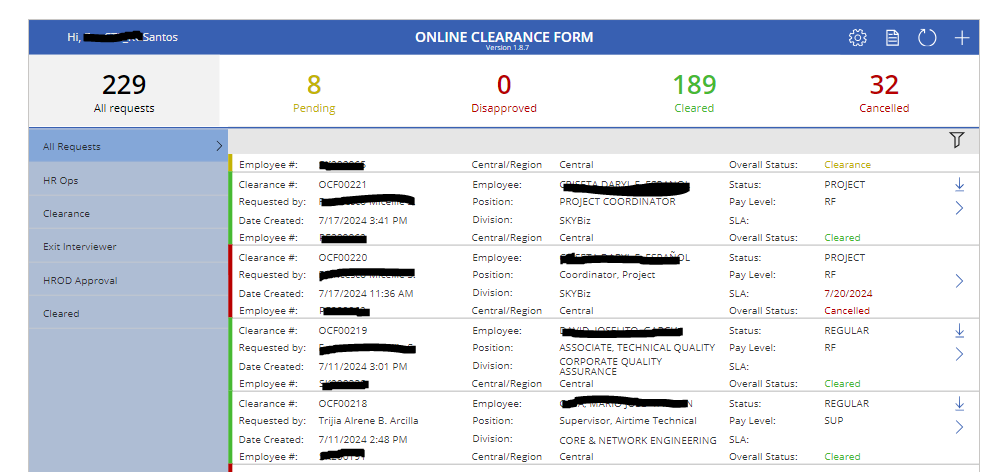Show the 32 Cancelled requests
The image size is (1004, 472).
[884, 92]
